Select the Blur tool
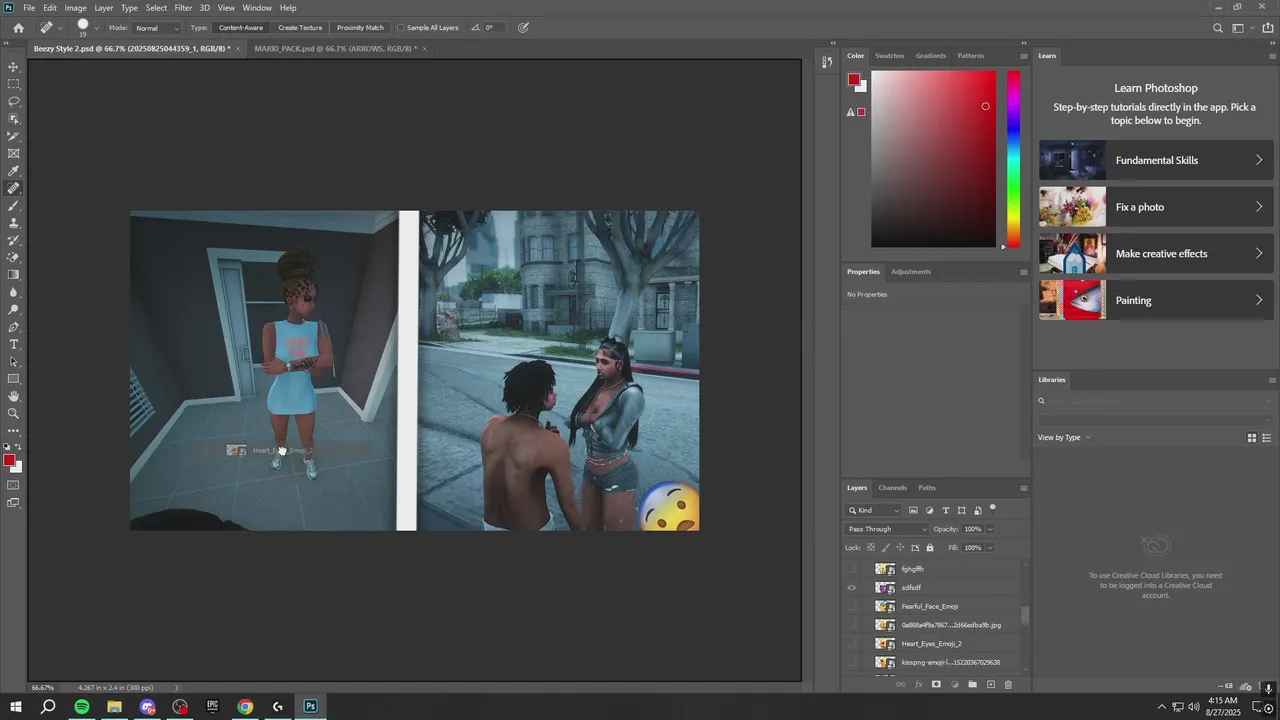 point(14,292)
